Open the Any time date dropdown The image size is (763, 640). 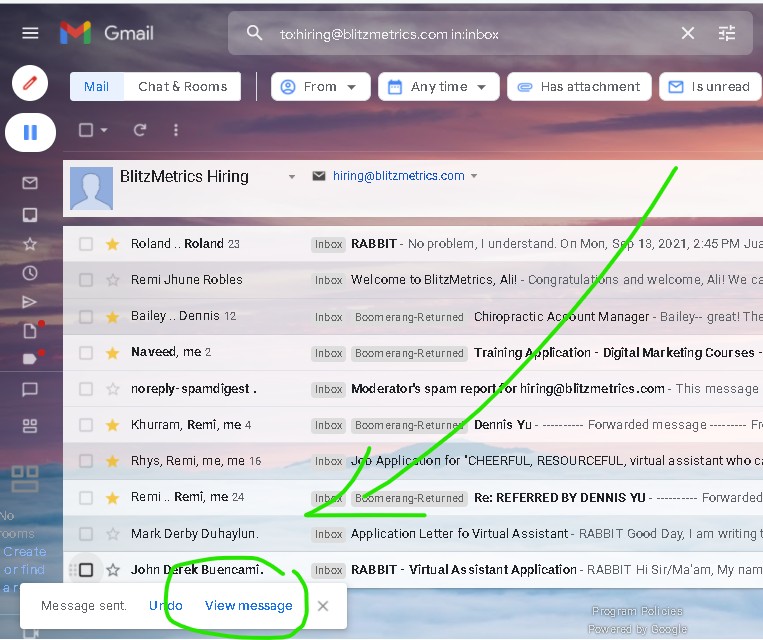(439, 87)
